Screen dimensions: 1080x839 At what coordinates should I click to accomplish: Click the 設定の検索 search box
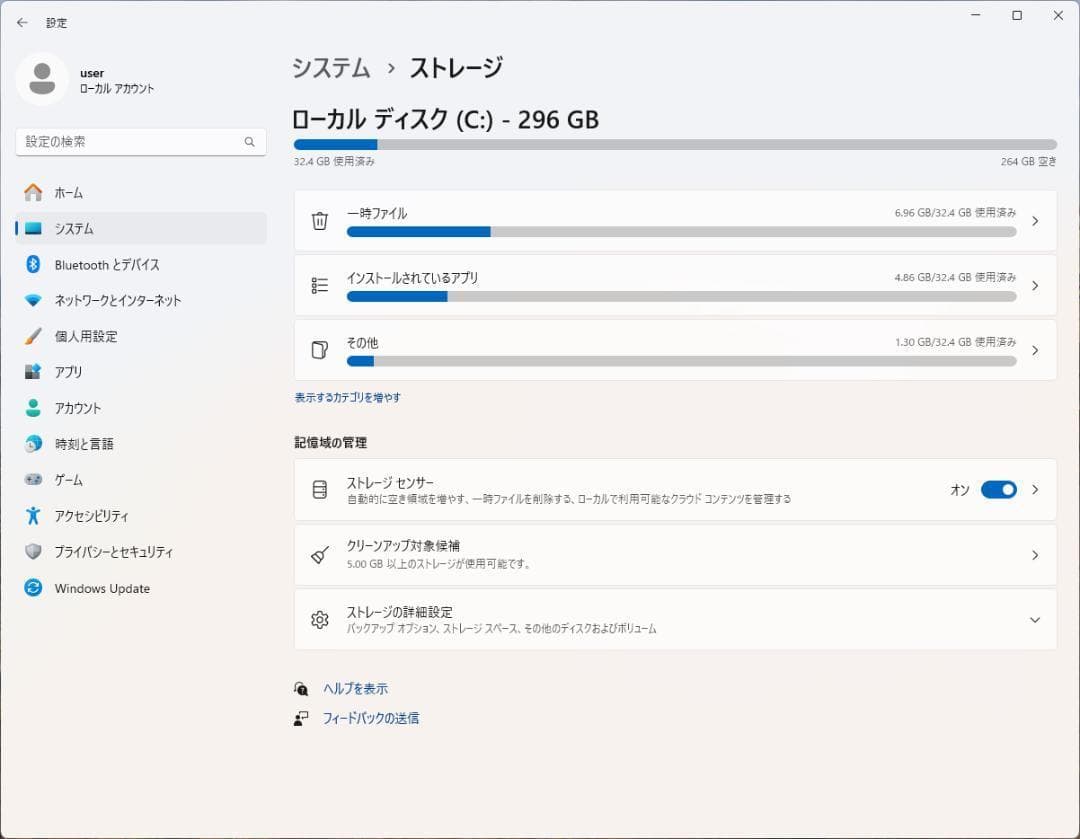click(140, 141)
